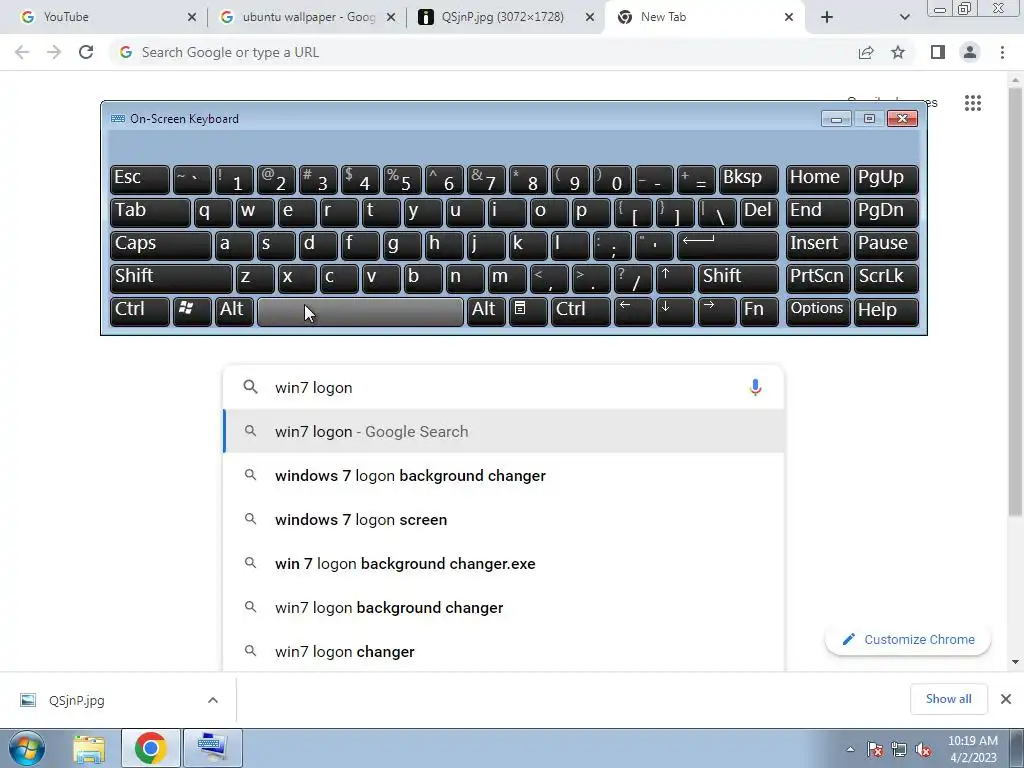
Task: Toggle the Insert key
Action: (818, 246)
